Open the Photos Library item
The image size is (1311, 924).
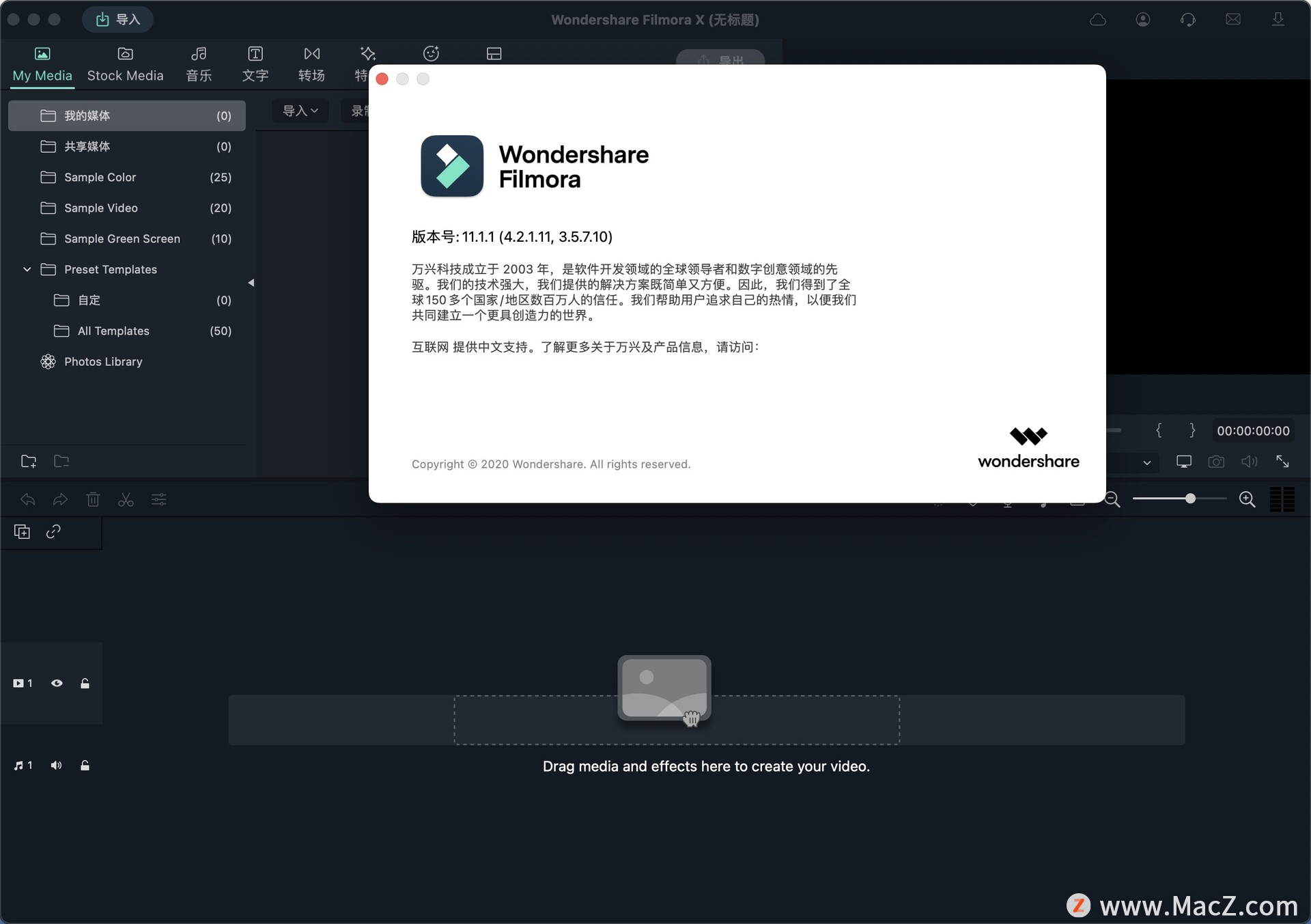127,361
